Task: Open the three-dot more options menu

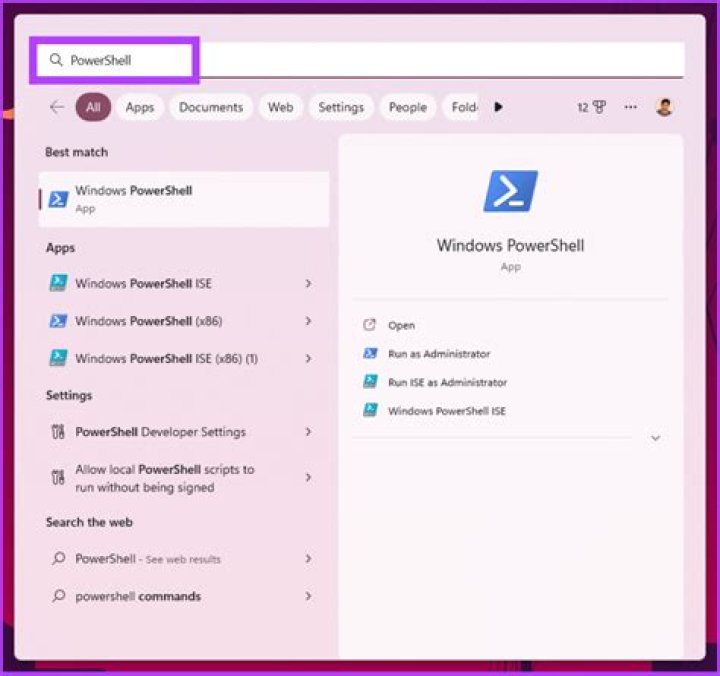Action: click(631, 107)
